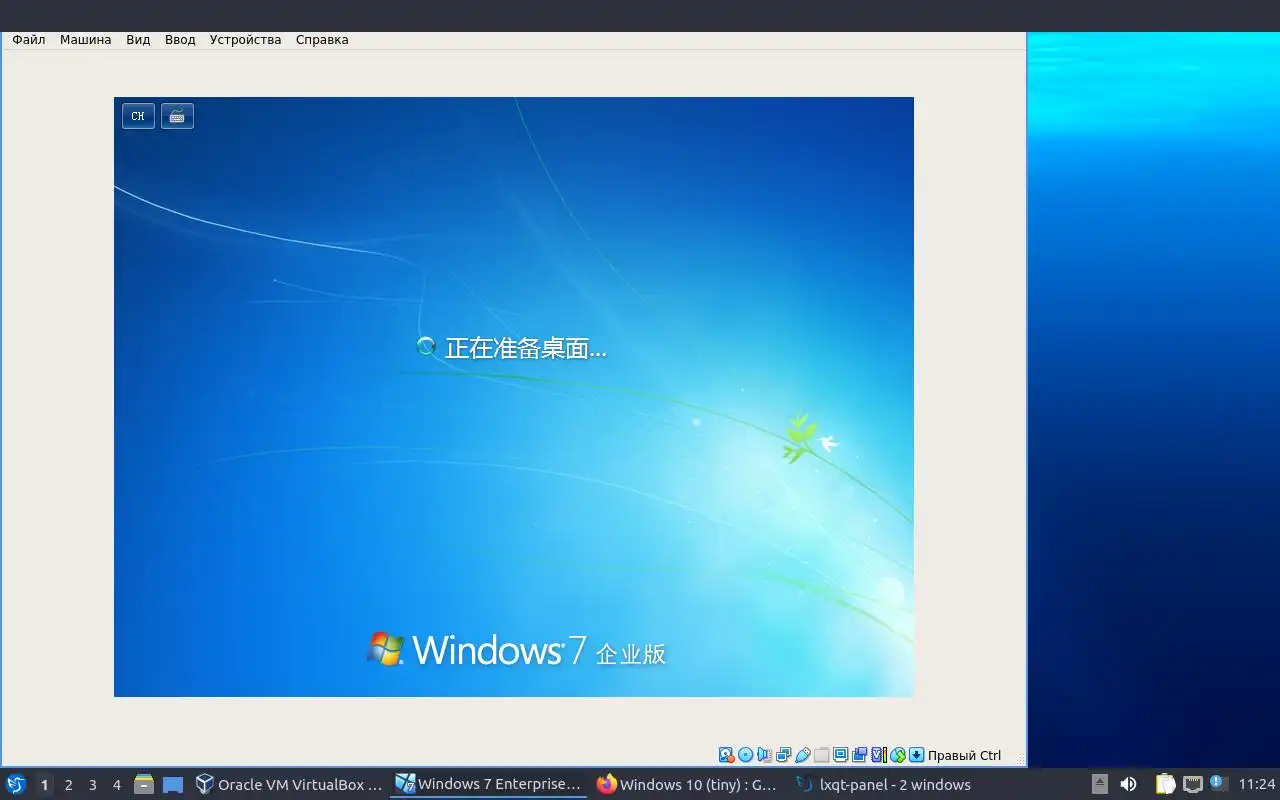Click the network adapters indicator

click(784, 755)
